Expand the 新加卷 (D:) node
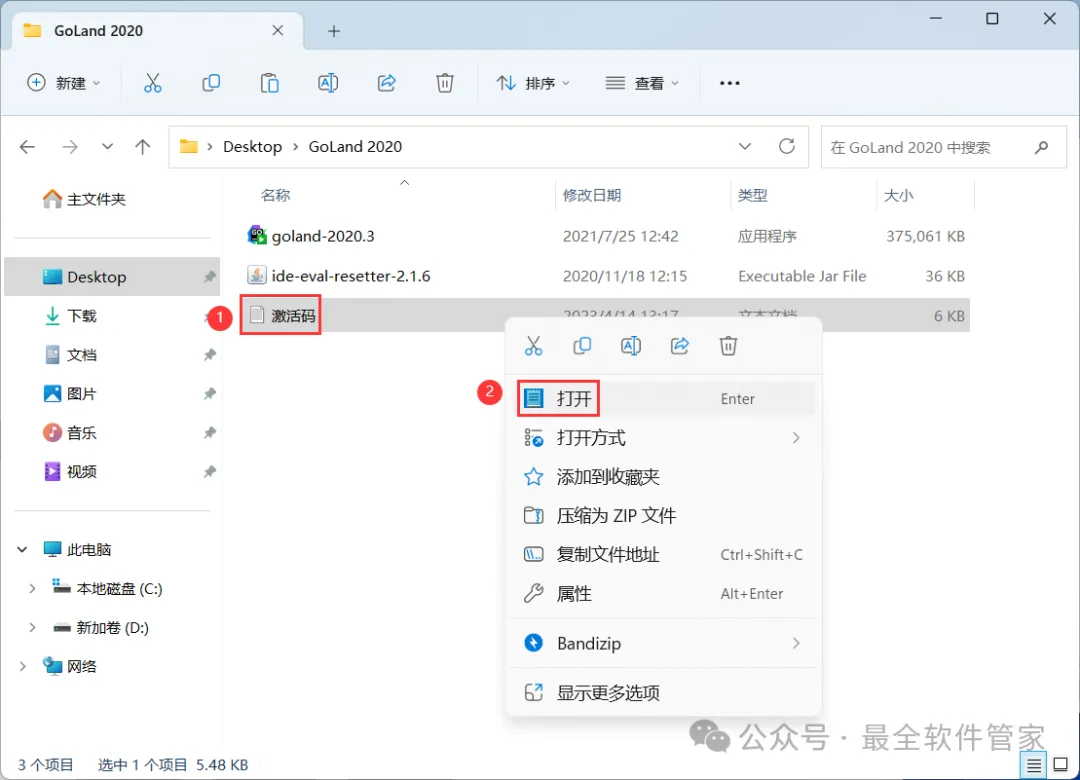 [32, 628]
